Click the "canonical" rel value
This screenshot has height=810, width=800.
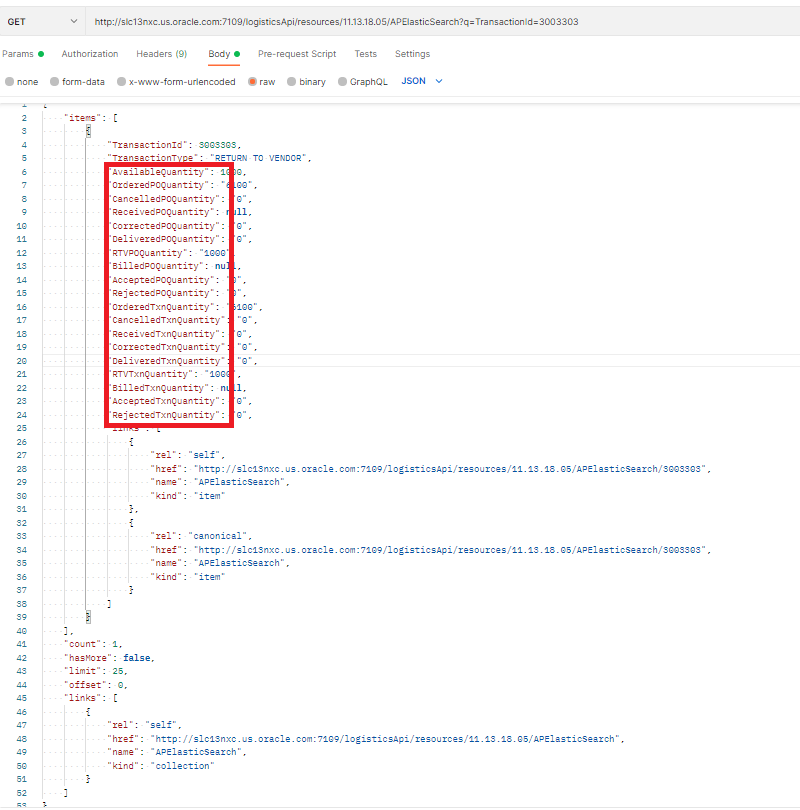pyautogui.click(x=217, y=536)
